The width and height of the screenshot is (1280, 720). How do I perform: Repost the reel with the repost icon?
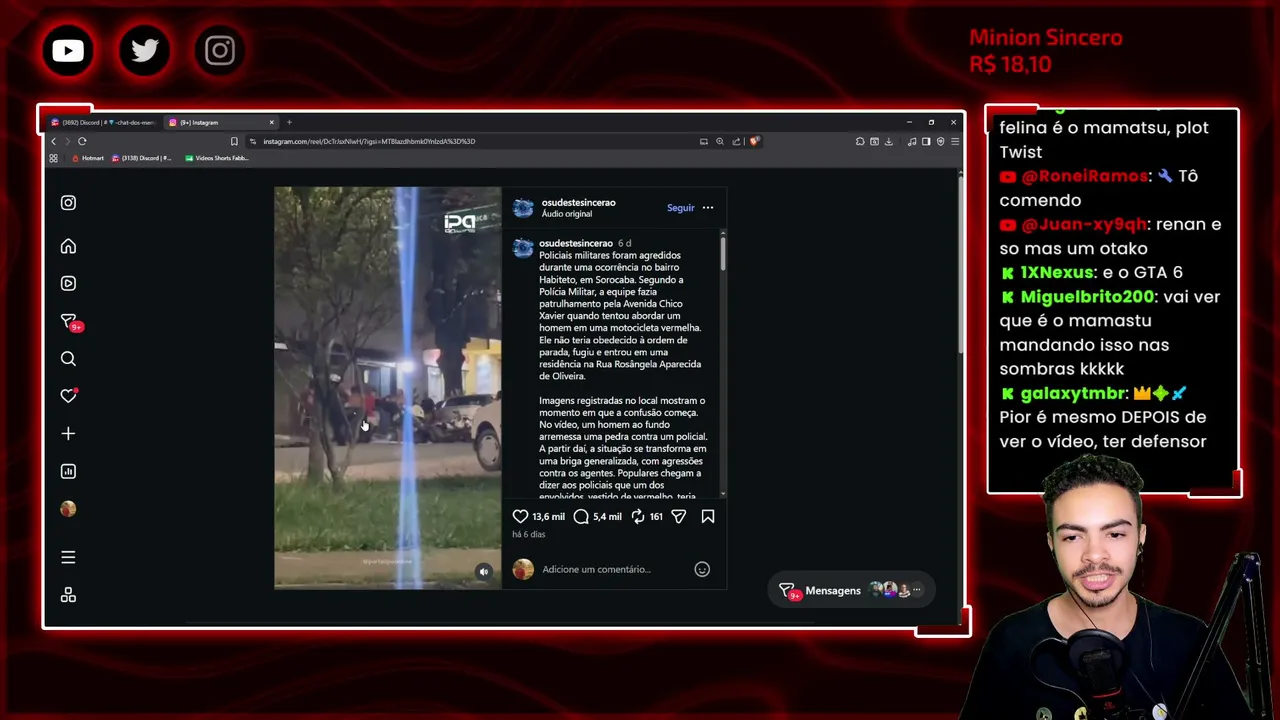637,516
